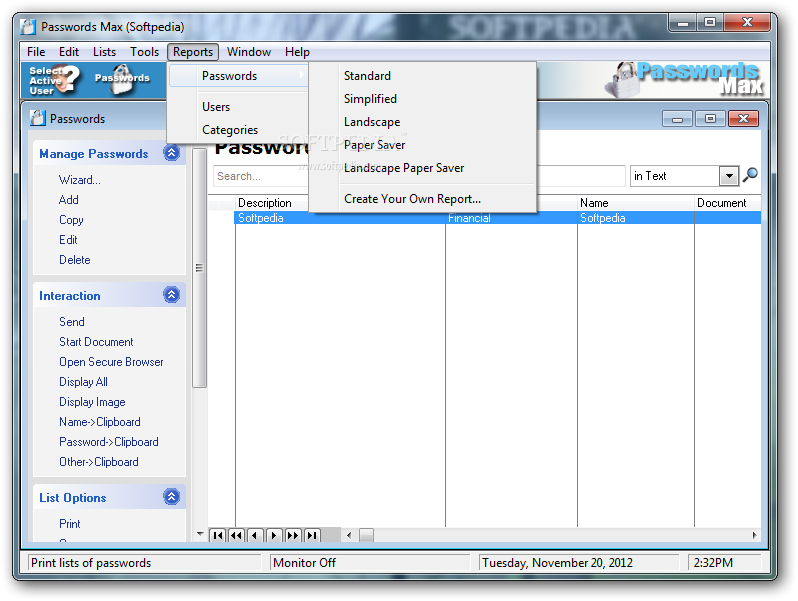Image resolution: width=798 pixels, height=601 pixels.
Task: Click the Delete password link
Action: pyautogui.click(x=75, y=260)
